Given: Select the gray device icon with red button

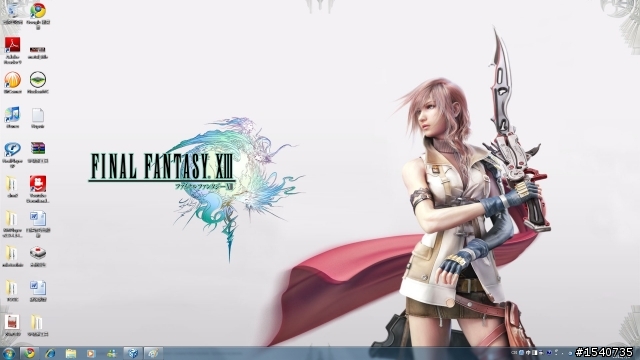Looking at the screenshot, I should click(38, 253).
